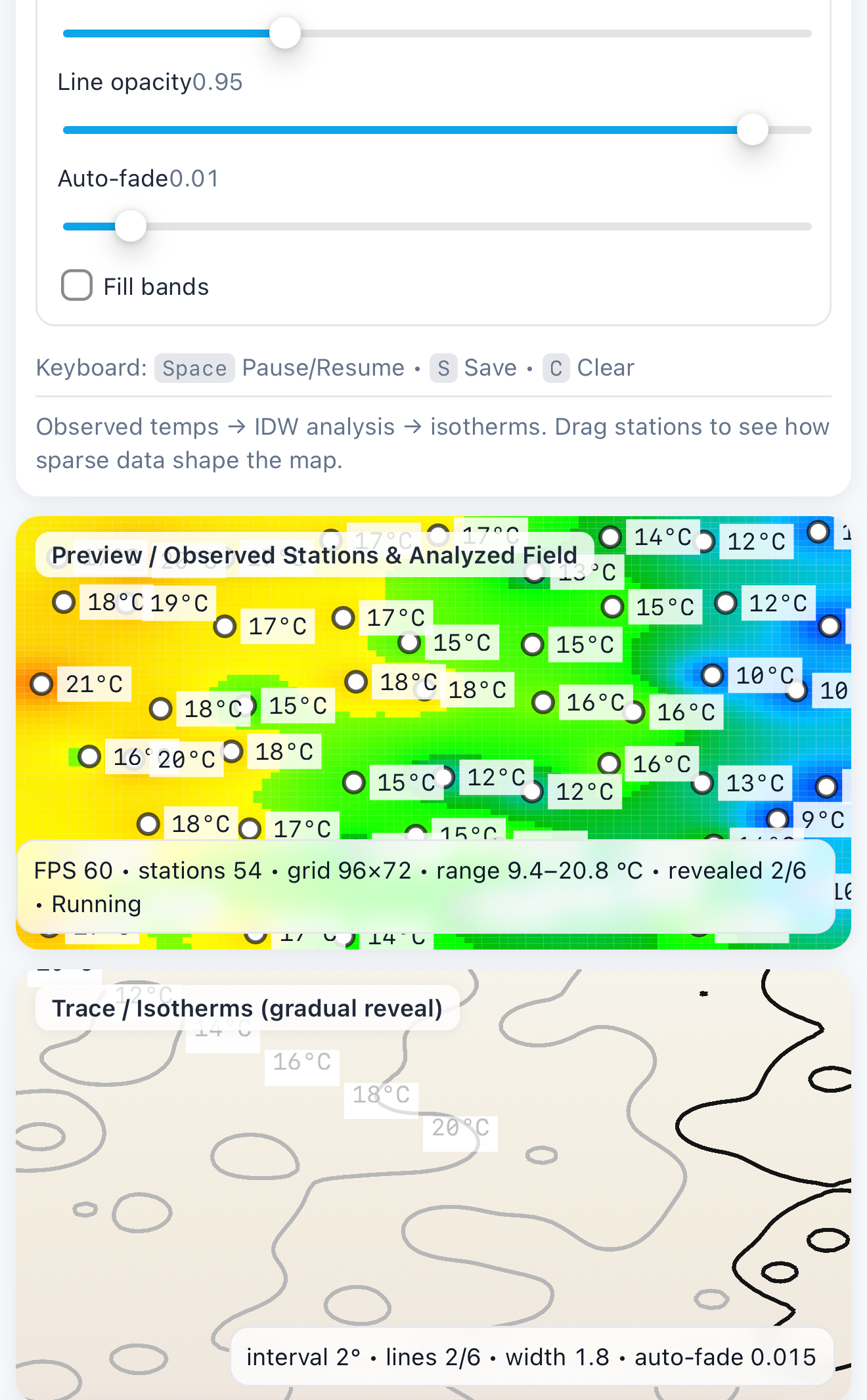Click the Space key hint for Pause/Resume
Image resolution: width=867 pixels, height=1400 pixels.
194,368
